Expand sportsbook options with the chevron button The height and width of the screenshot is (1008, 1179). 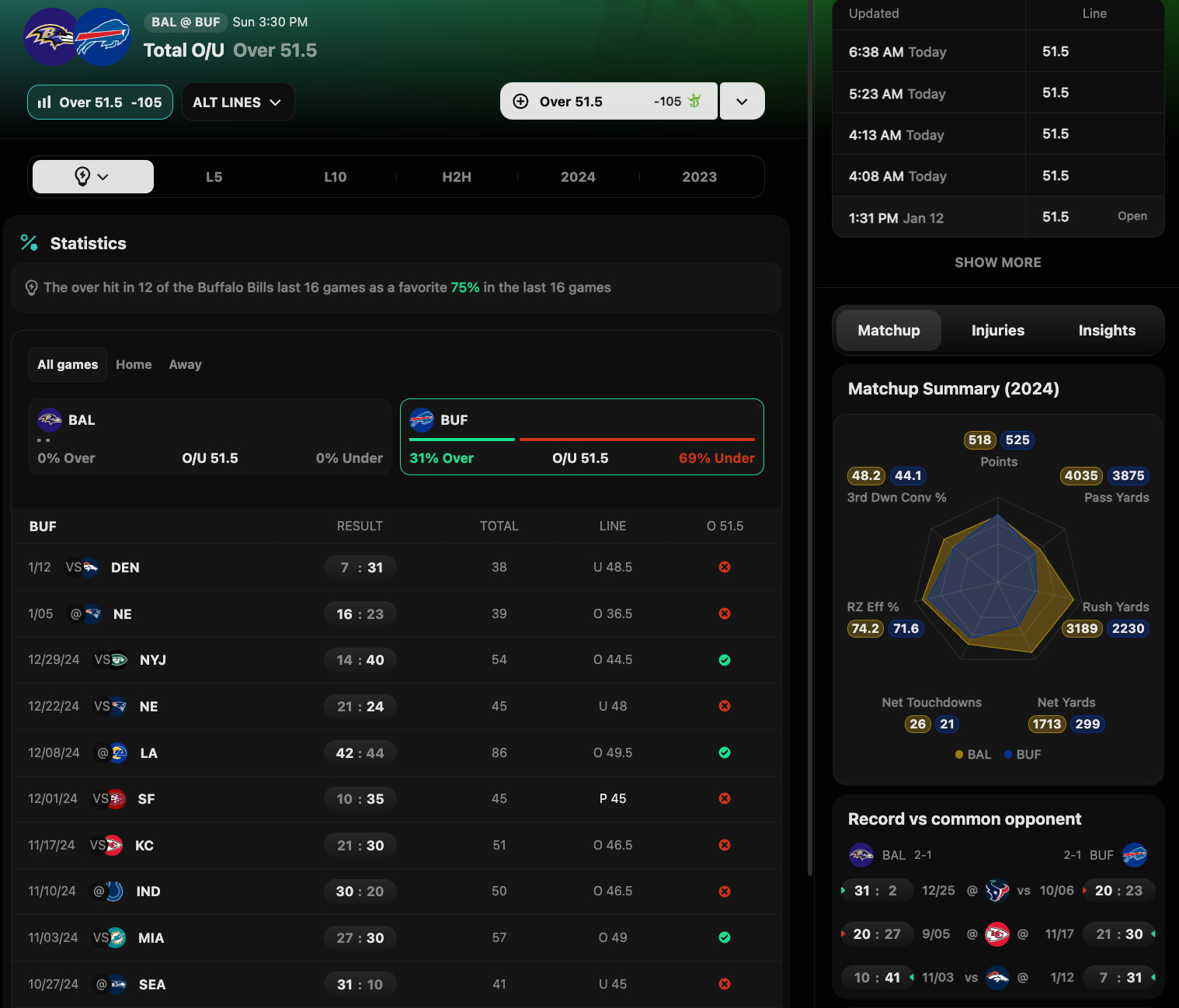(742, 101)
